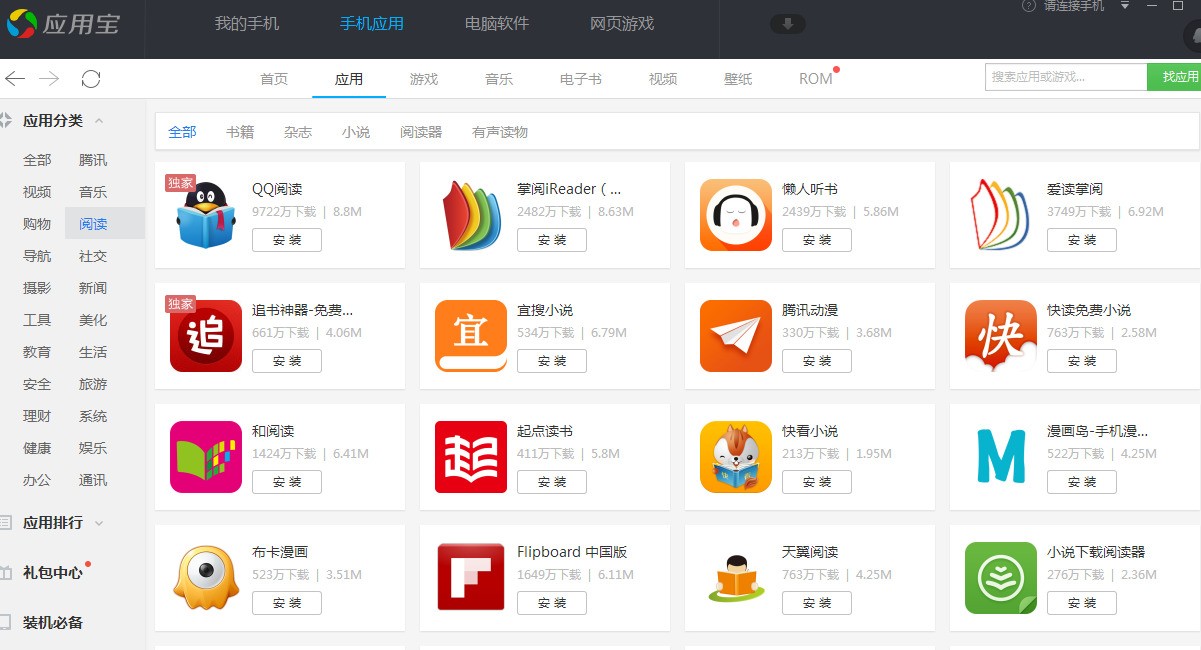1201x650 pixels.
Task: Switch to 我的手机 tab
Action: 247,23
